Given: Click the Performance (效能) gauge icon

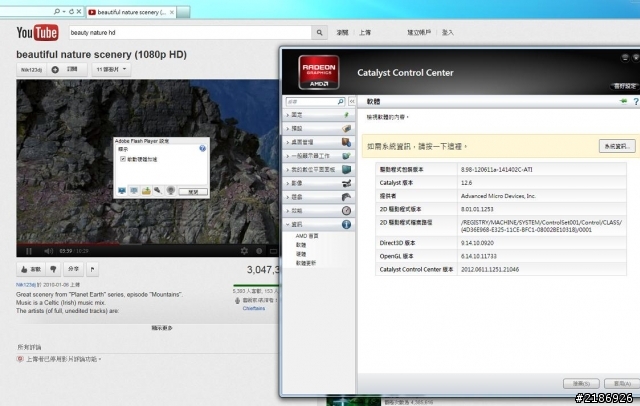Looking at the screenshot, I should tap(346, 211).
